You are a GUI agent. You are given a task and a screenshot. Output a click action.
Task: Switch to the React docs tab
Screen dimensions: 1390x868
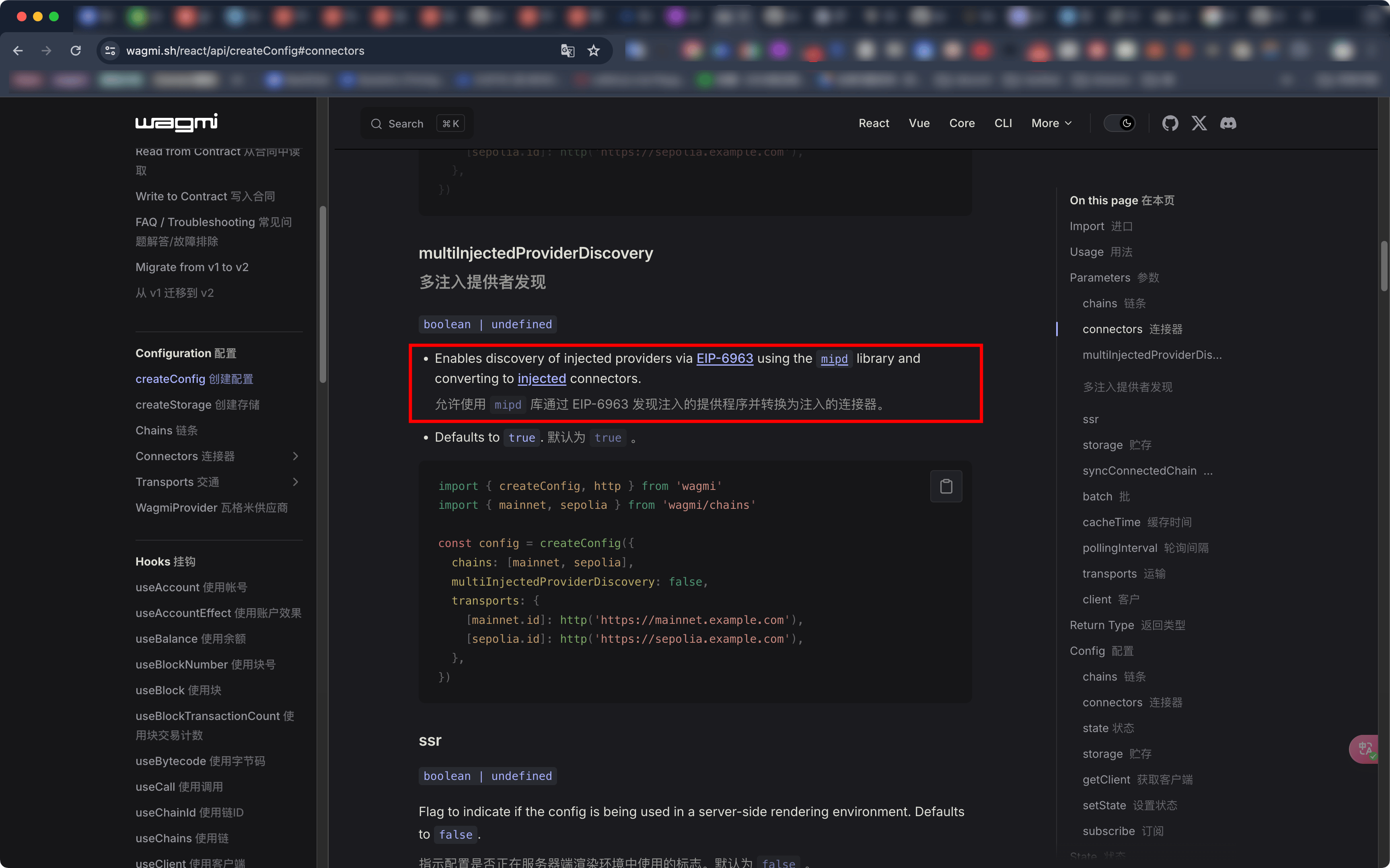pyautogui.click(x=874, y=123)
